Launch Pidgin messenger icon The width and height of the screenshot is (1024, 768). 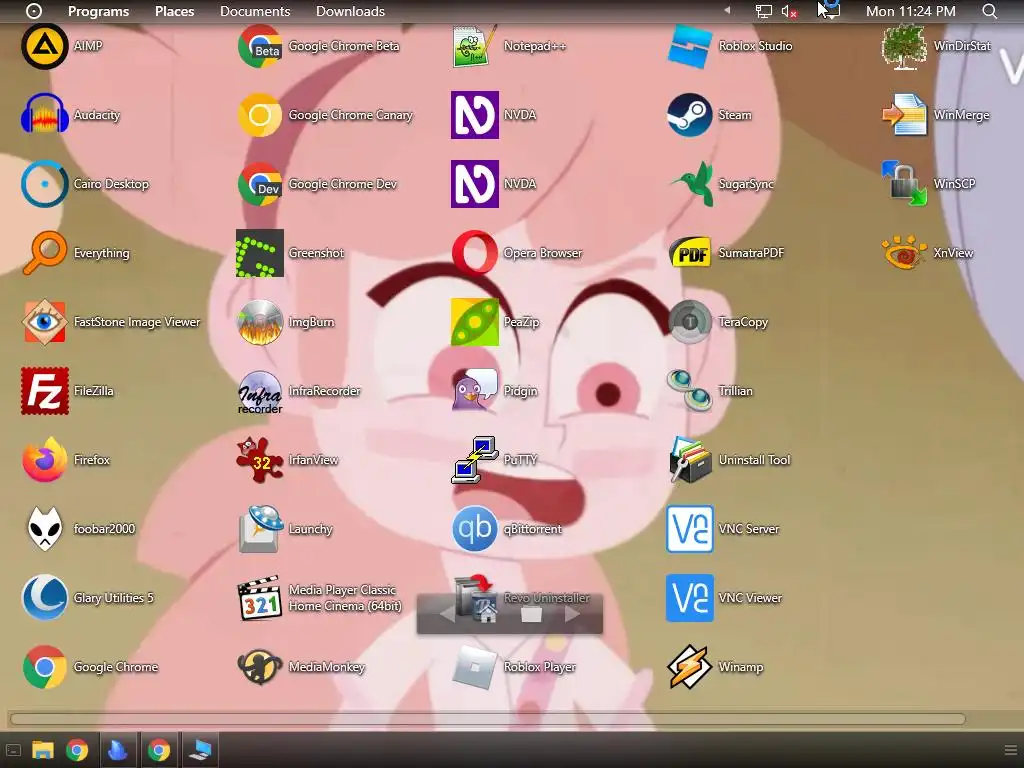475,391
